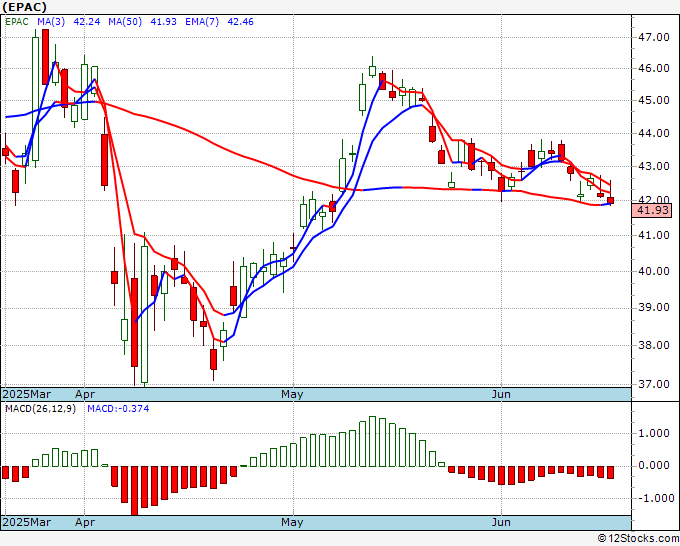The width and height of the screenshot is (680, 546).
Task: Click the 45.00 price axis label
Action: 654,100
